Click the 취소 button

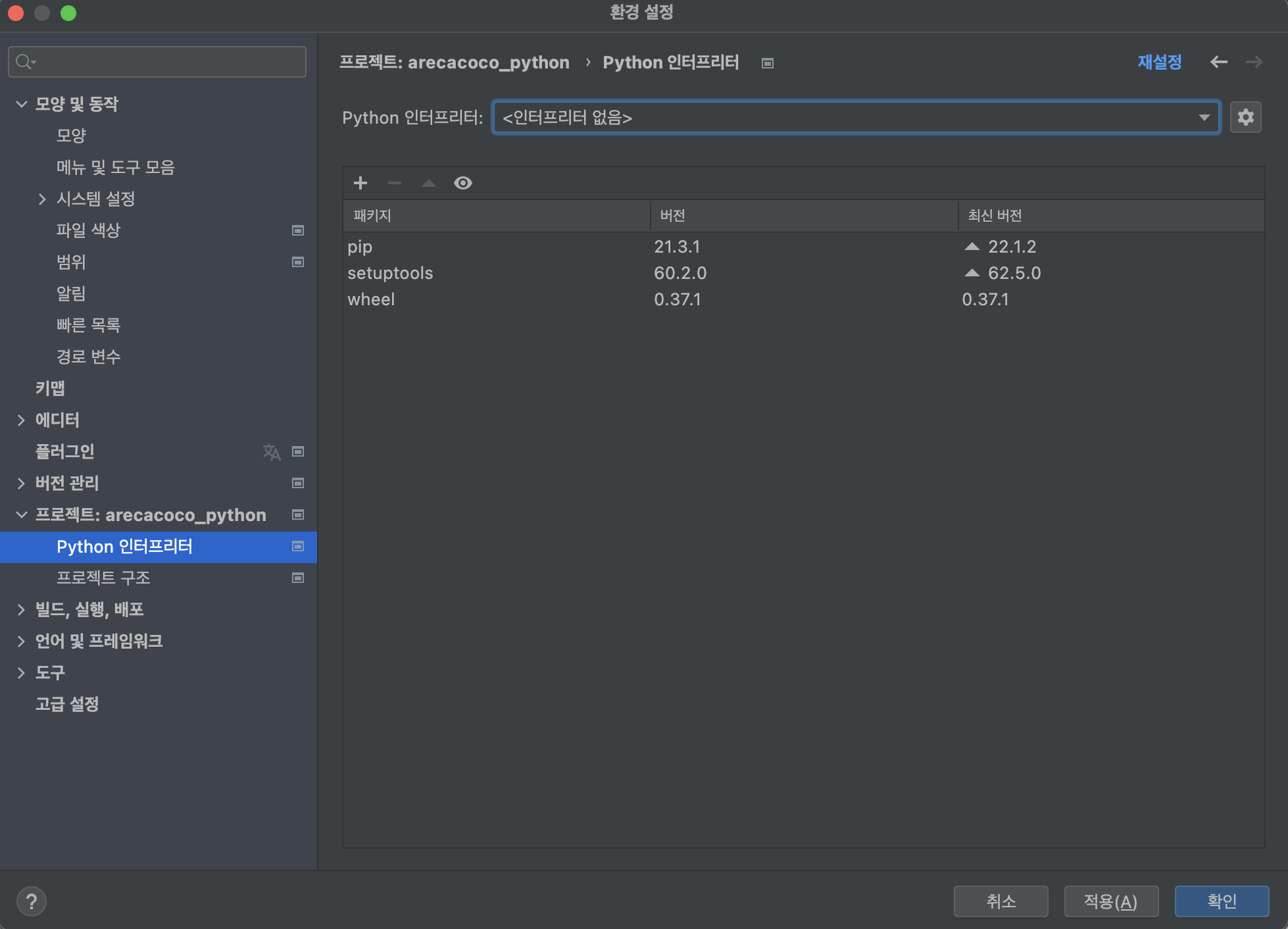pyautogui.click(x=1001, y=901)
